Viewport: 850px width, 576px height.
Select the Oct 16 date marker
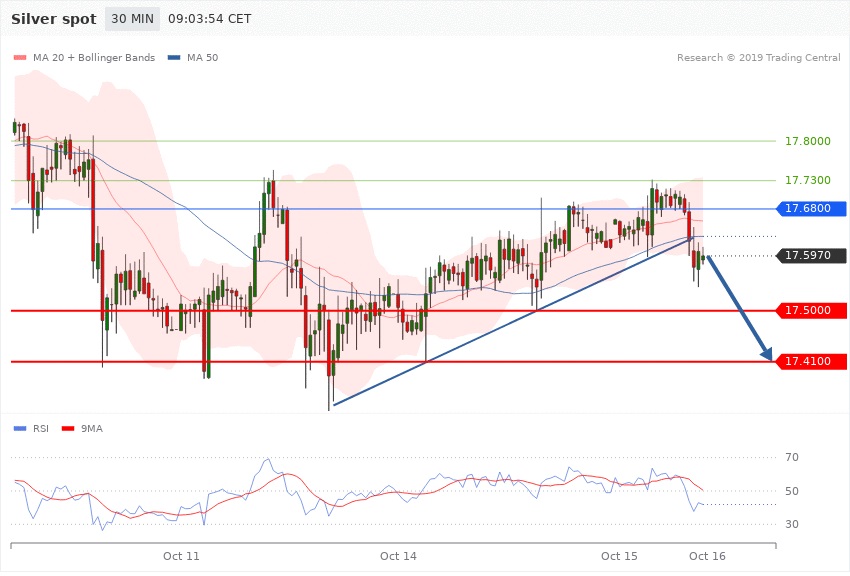pos(706,555)
